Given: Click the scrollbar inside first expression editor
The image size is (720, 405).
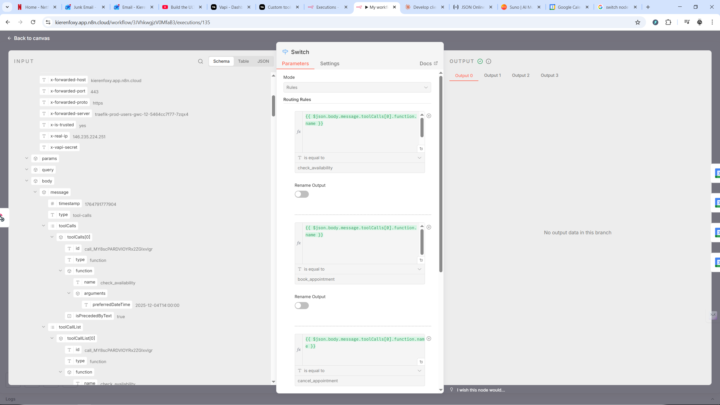Looking at the screenshot, I should click(422, 128).
